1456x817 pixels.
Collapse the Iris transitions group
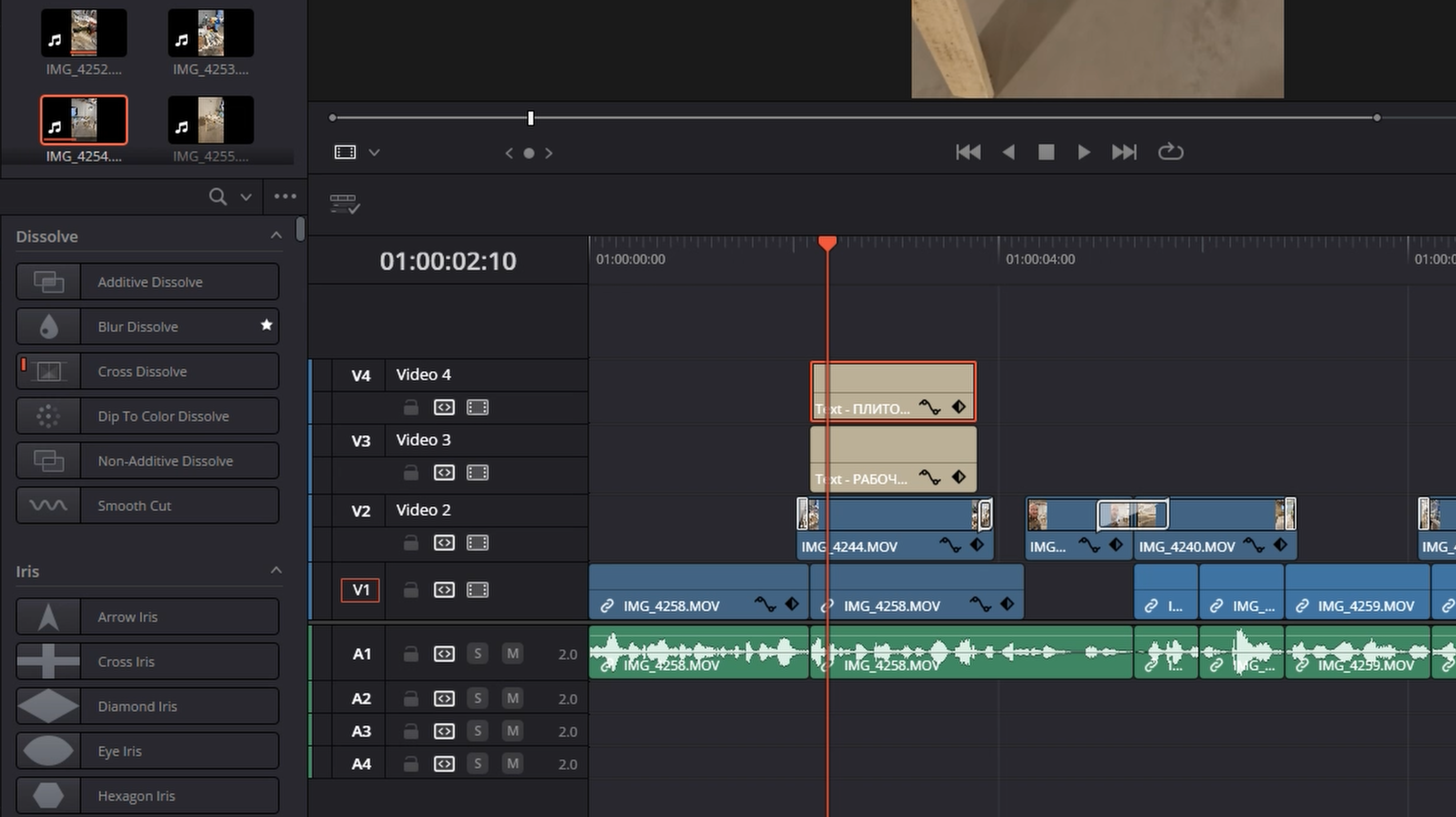pos(276,571)
